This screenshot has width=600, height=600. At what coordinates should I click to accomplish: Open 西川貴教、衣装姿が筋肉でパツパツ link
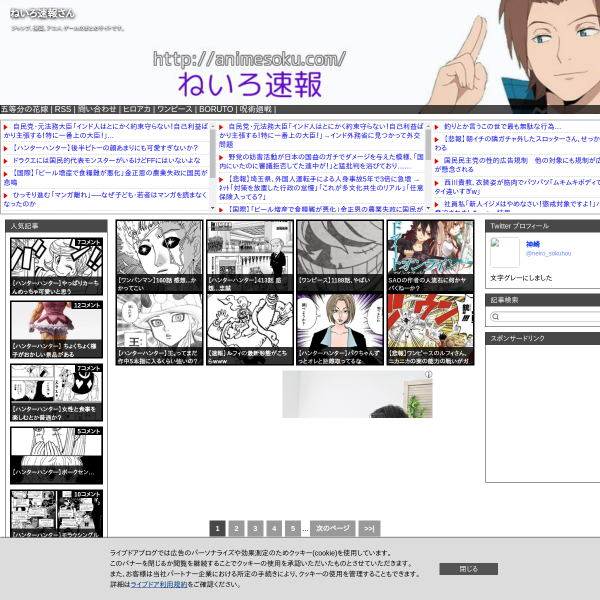point(517,187)
